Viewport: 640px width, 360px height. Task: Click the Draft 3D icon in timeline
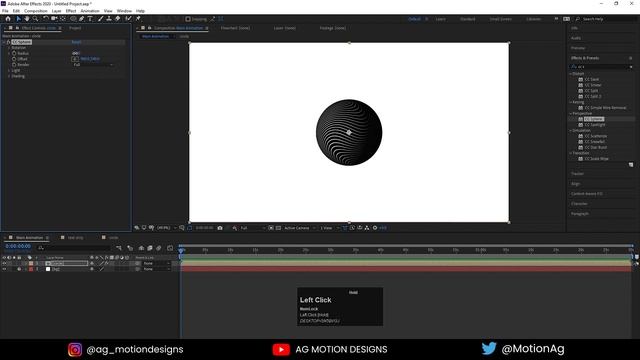[x=130, y=248]
